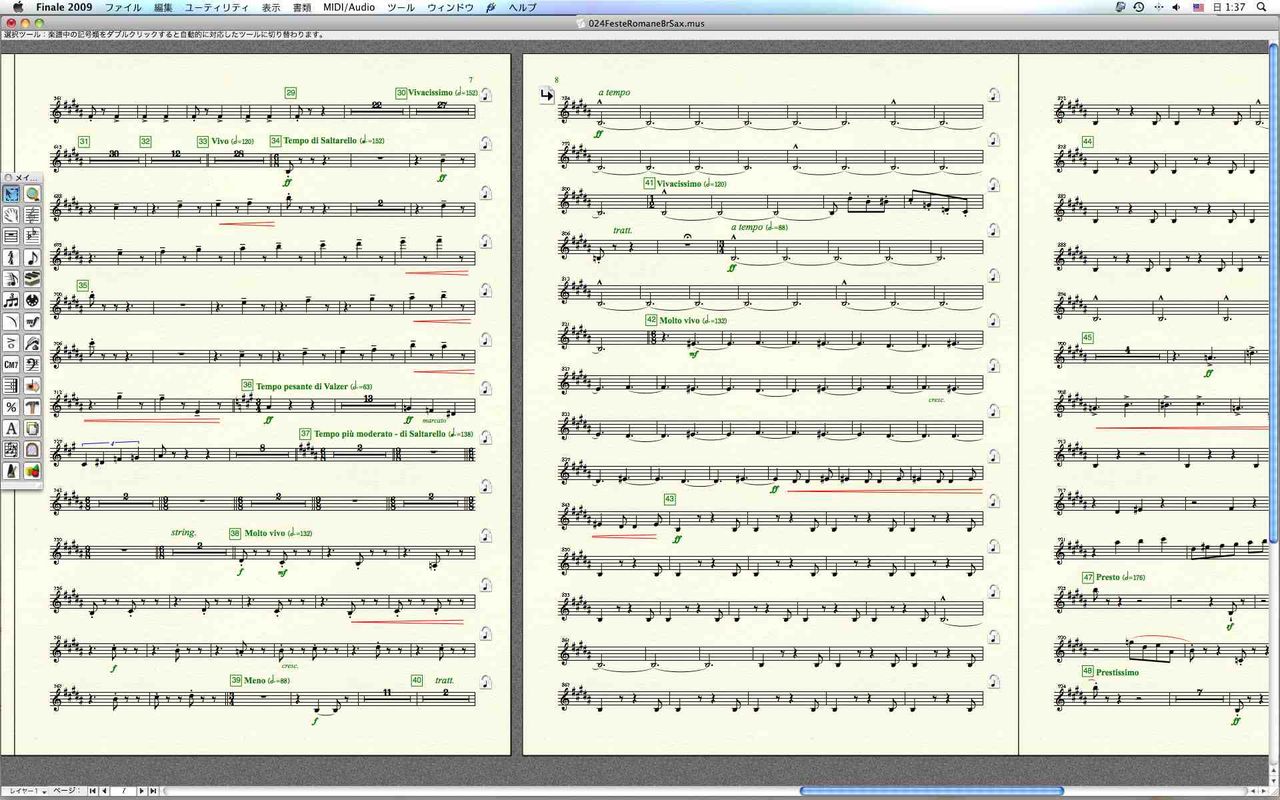This screenshot has height=800, width=1280.
Task: Select the Tempo tool metronome icon
Action: pos(12,472)
